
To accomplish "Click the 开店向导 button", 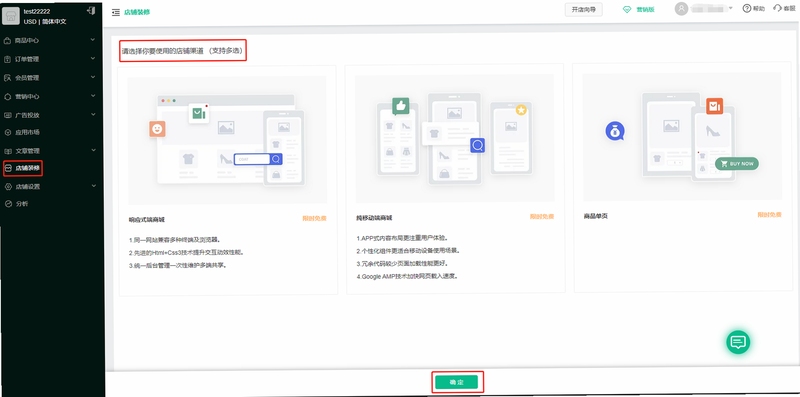I will [x=583, y=10].
